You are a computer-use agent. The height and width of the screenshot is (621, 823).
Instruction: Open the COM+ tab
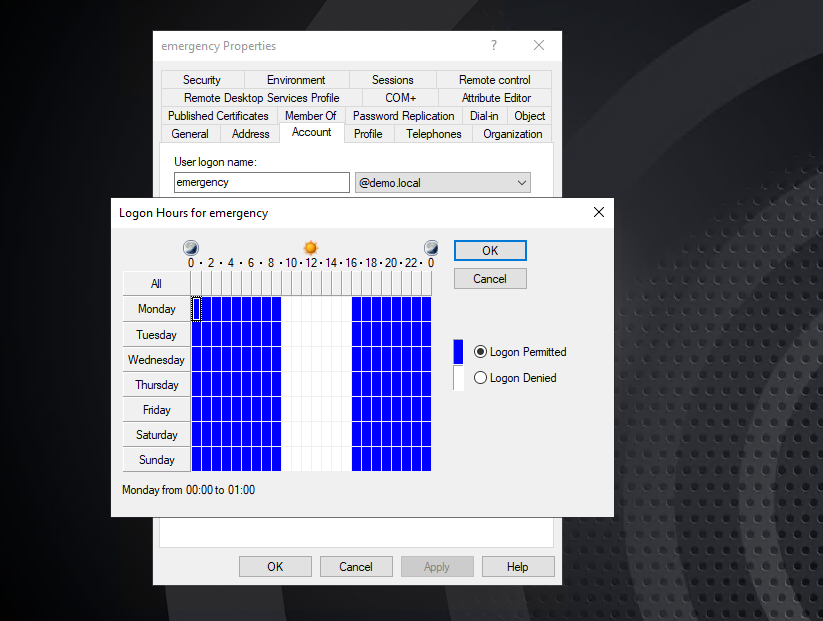tap(400, 98)
